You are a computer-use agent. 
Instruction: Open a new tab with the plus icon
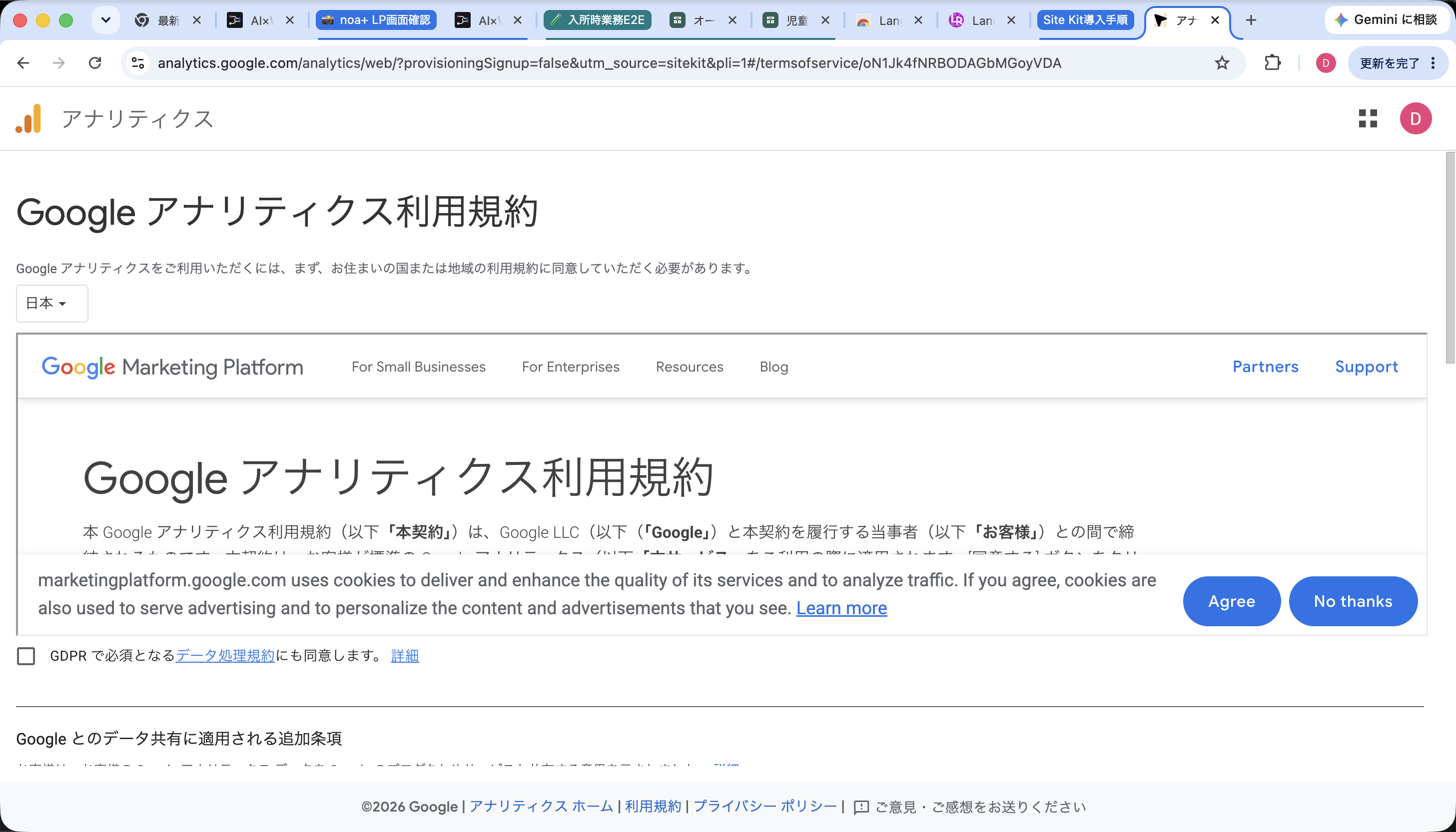click(1251, 20)
